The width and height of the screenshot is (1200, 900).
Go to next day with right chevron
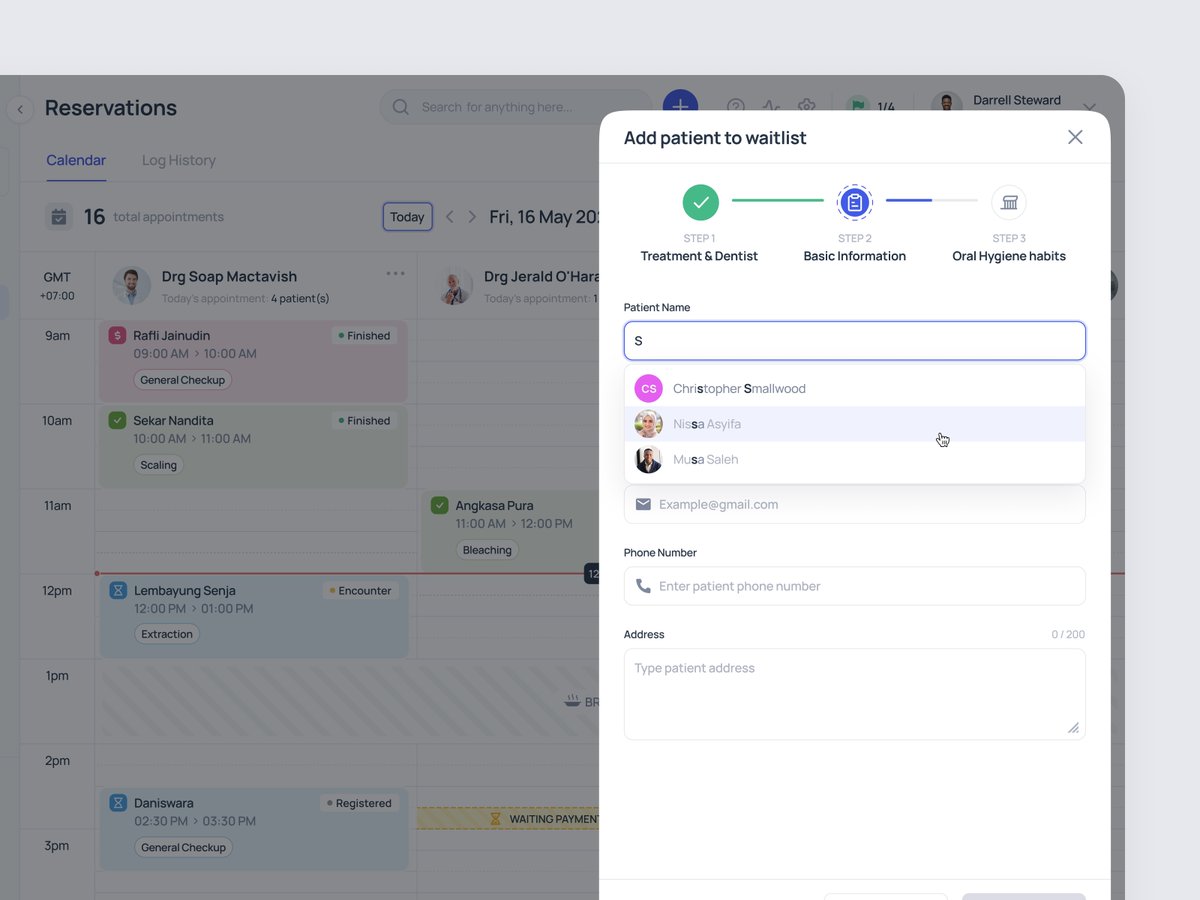(x=472, y=217)
